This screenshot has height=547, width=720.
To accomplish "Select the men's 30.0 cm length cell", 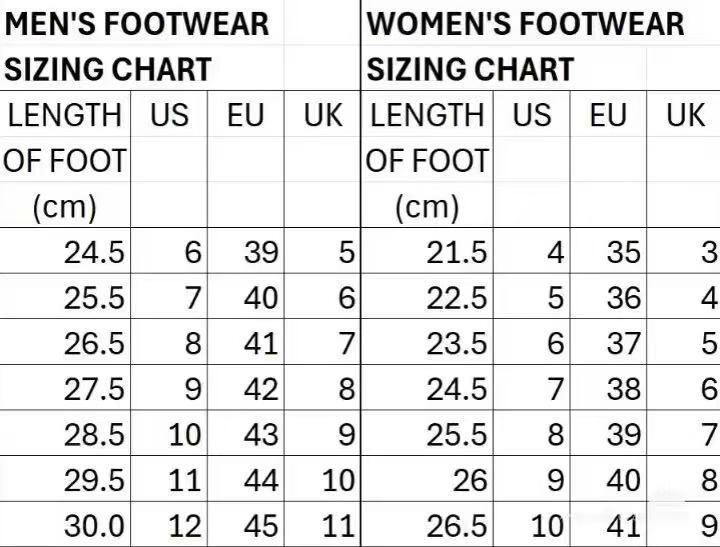I will point(95,526).
